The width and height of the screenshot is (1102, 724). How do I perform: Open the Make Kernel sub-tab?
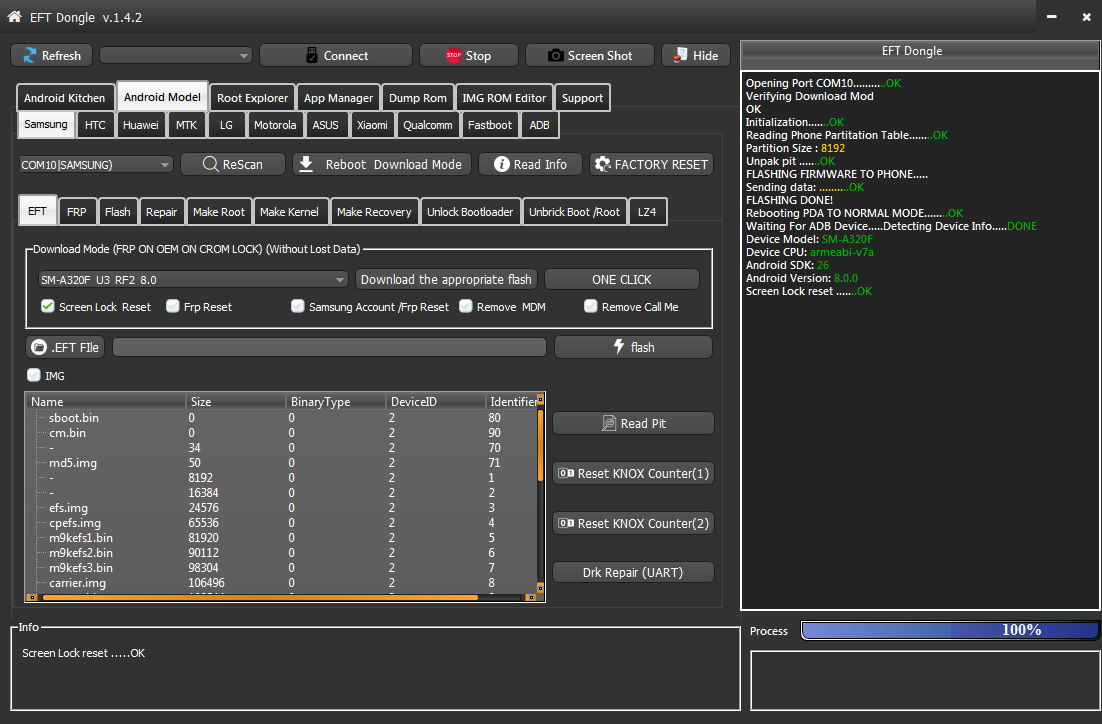coord(289,212)
